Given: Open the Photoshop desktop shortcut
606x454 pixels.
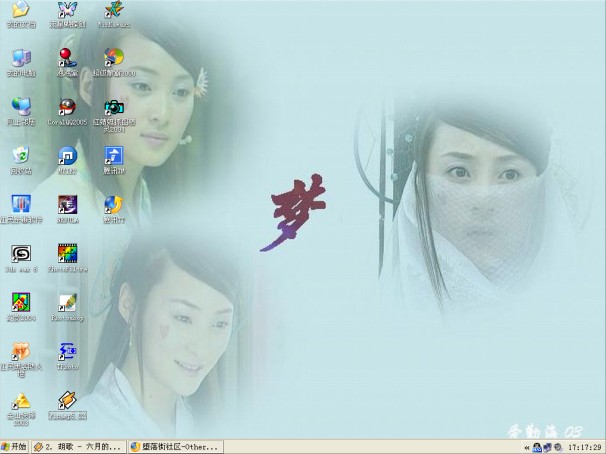Looking at the screenshot, I should pyautogui.click(x=67, y=302).
